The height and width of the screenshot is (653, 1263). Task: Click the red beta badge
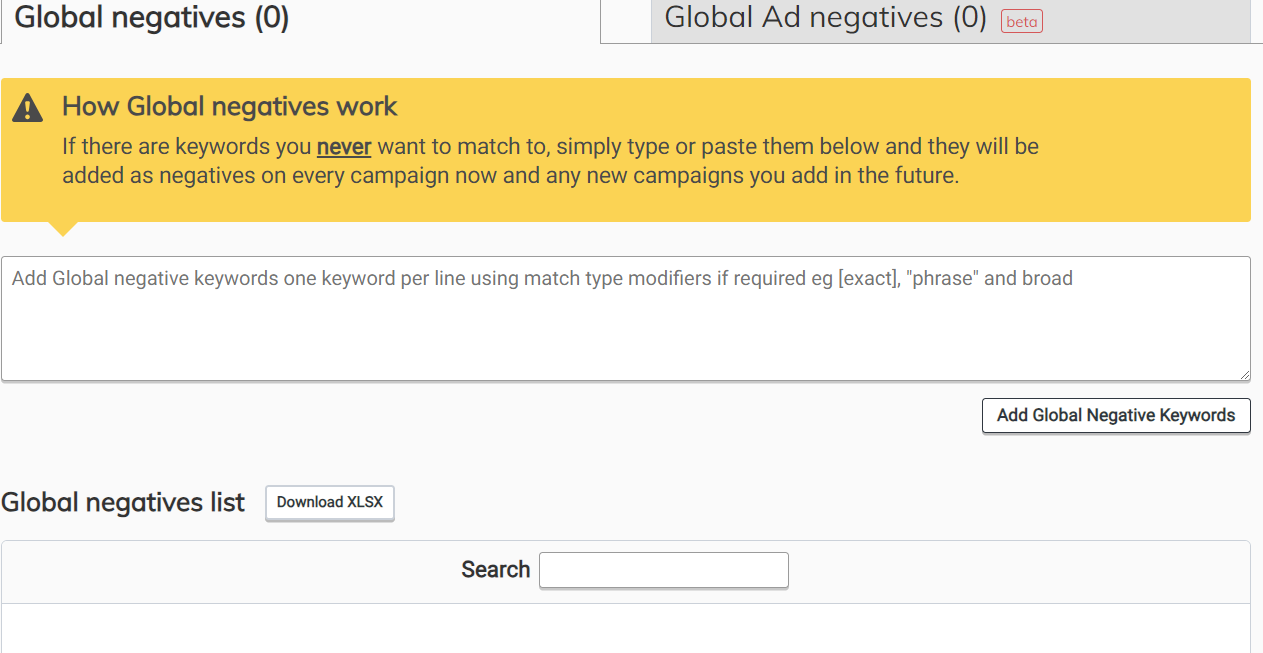(1021, 21)
